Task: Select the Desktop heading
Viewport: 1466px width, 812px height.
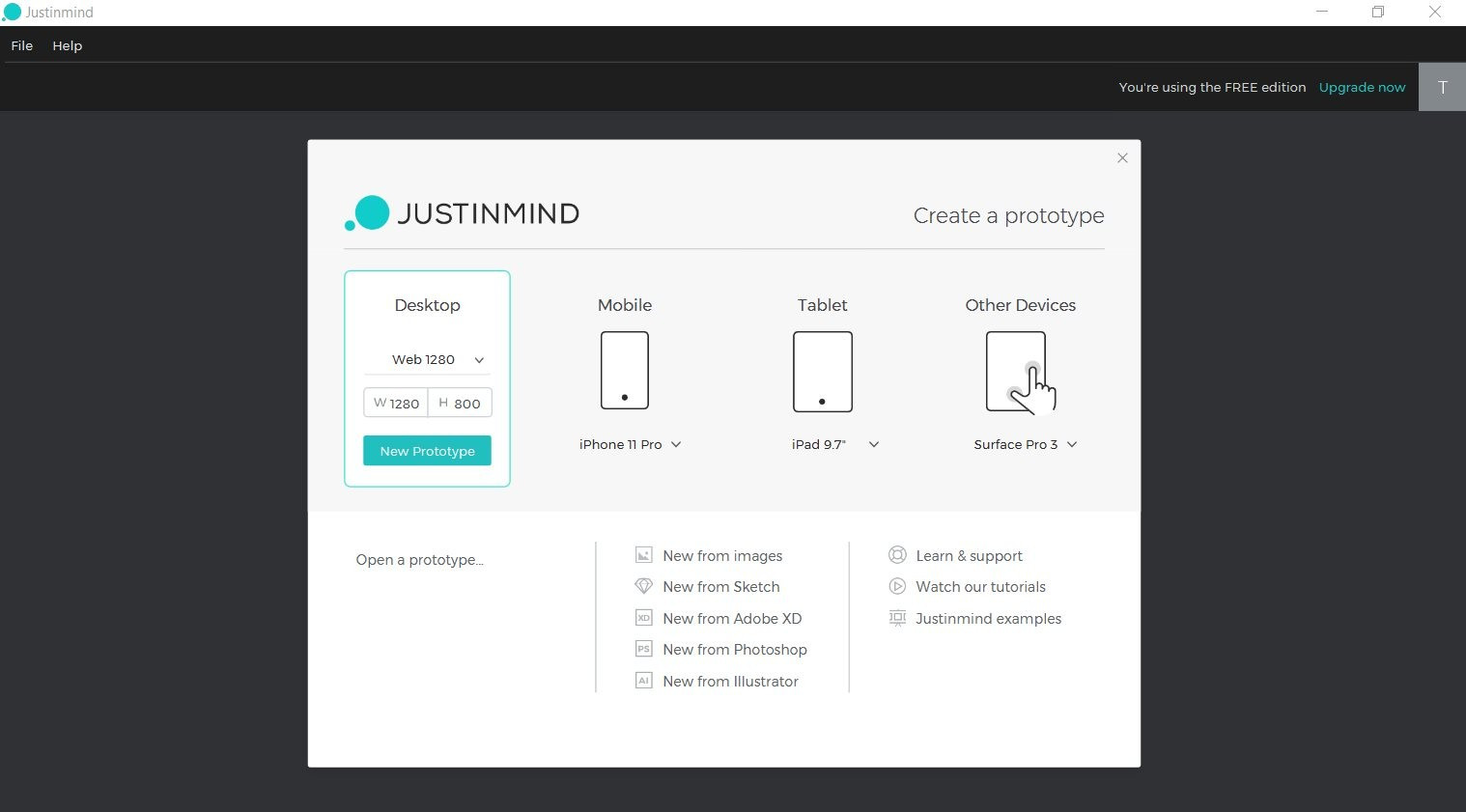Action: pyautogui.click(x=427, y=305)
